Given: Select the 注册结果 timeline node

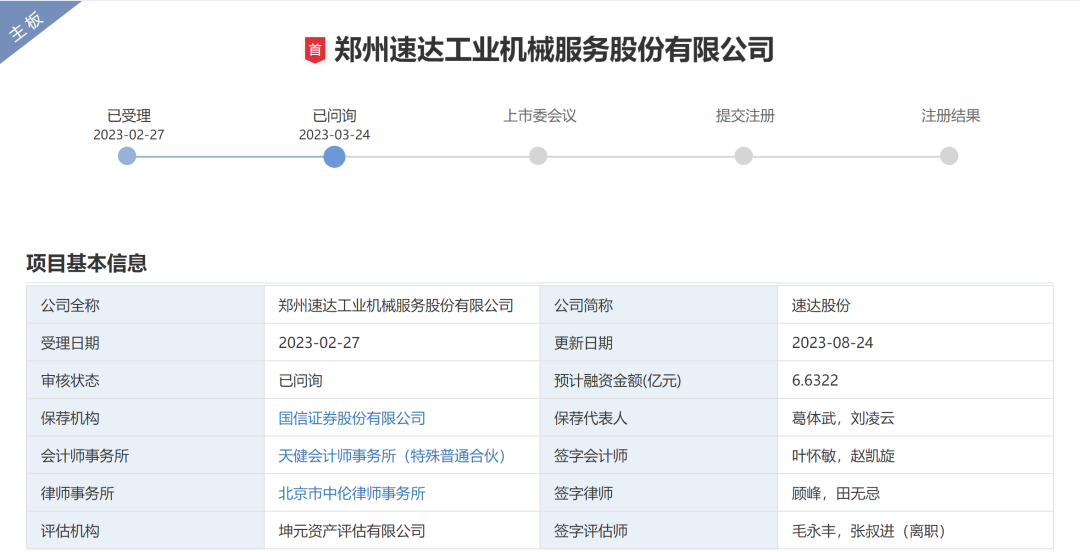Looking at the screenshot, I should (949, 156).
